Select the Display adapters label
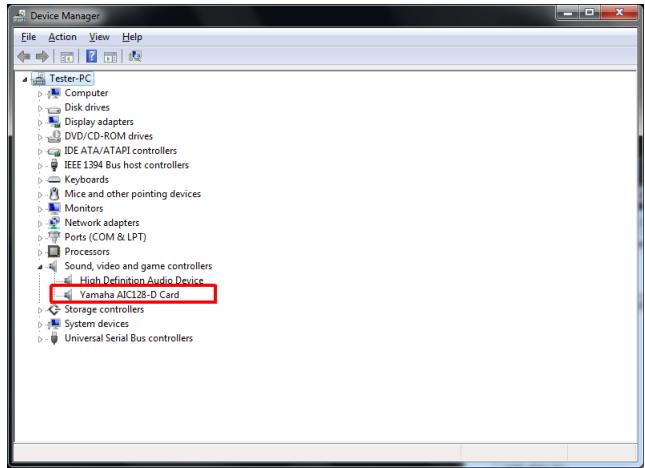Image resolution: width=645 pixels, height=468 pixels. 99,122
